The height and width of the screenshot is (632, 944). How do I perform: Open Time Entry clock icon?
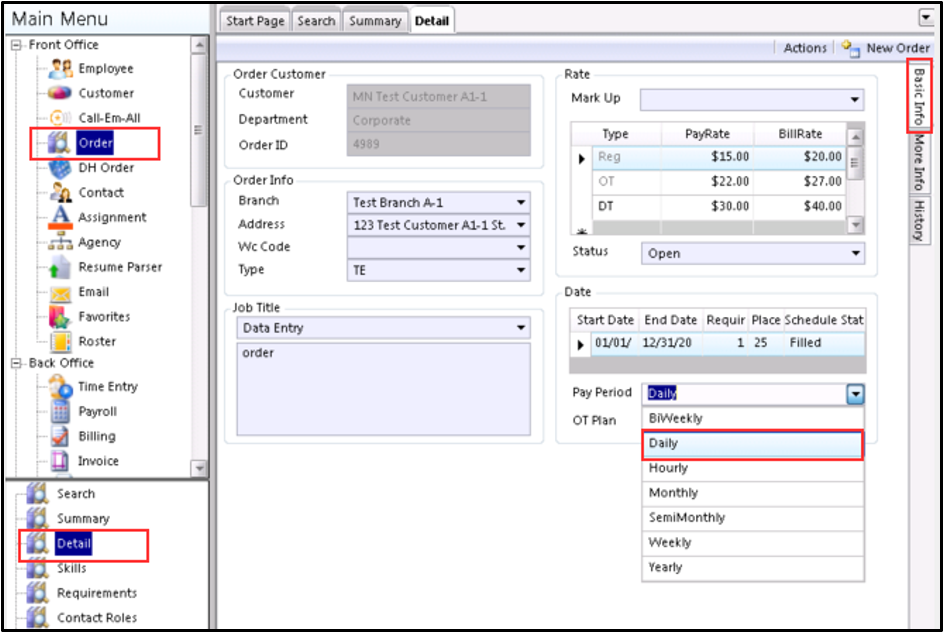[60, 386]
